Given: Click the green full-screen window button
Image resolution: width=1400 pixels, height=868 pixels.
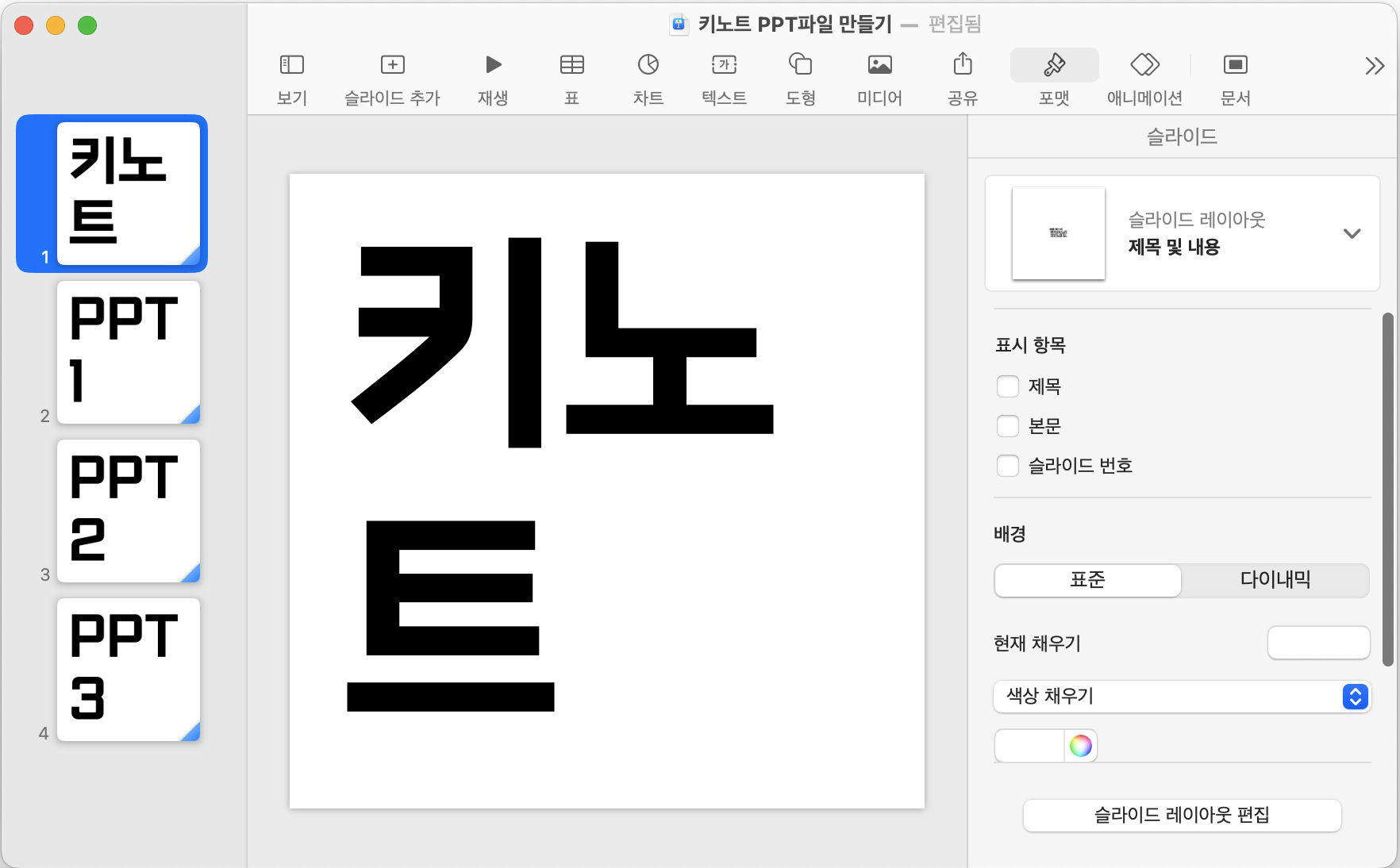Looking at the screenshot, I should click(87, 25).
